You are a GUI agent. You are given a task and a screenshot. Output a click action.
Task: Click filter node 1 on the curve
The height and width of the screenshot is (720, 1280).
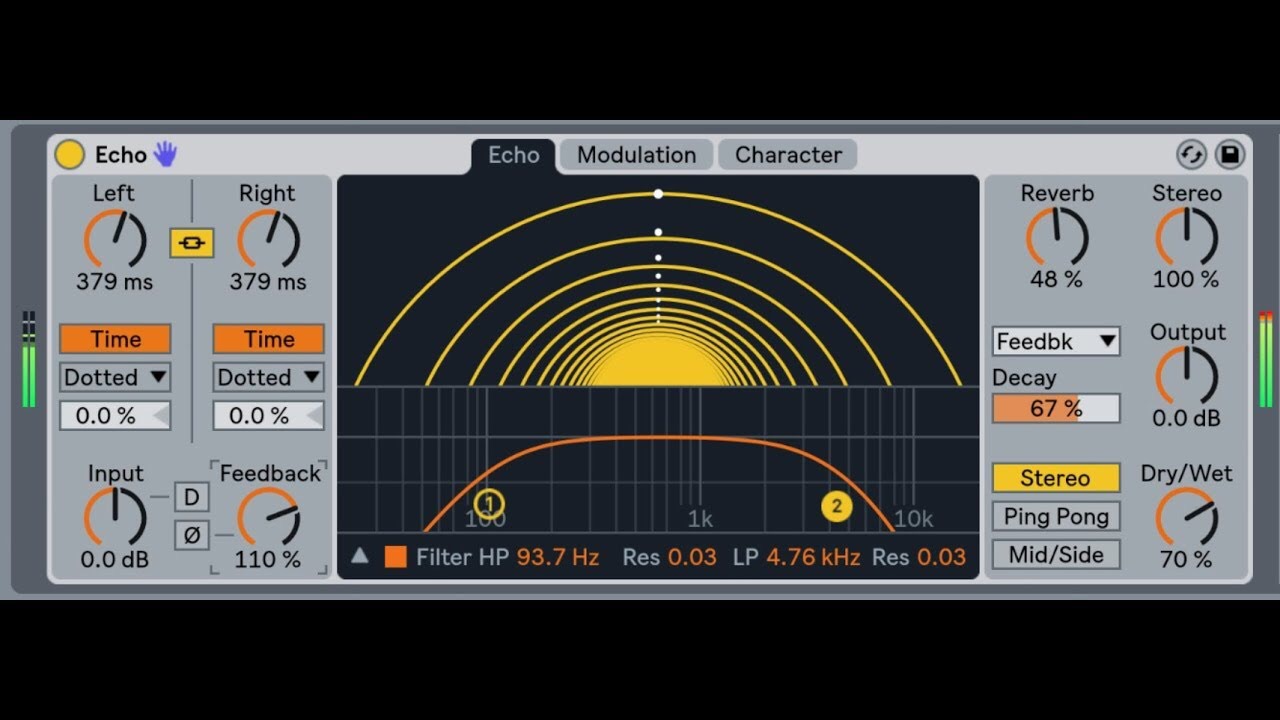coord(489,503)
